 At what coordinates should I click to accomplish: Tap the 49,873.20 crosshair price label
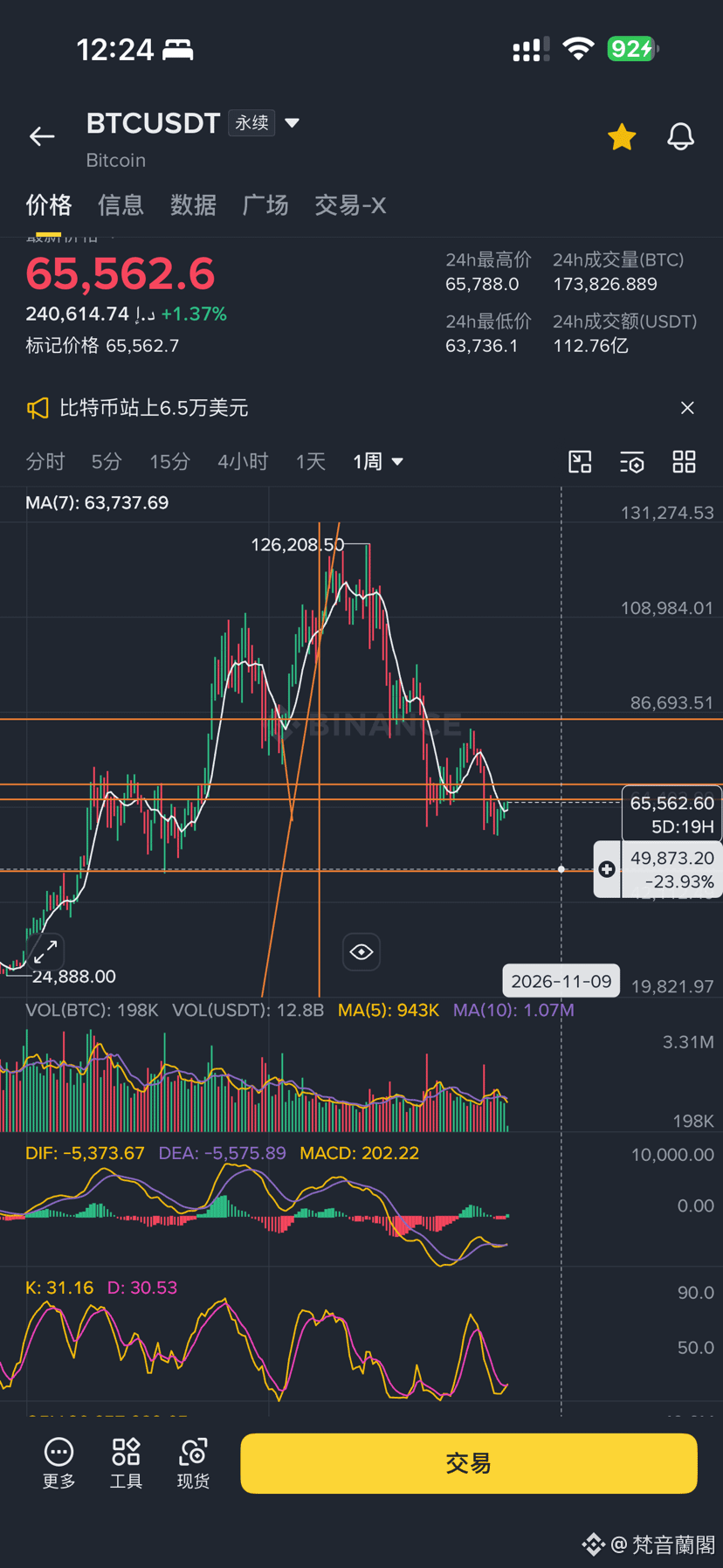672,858
